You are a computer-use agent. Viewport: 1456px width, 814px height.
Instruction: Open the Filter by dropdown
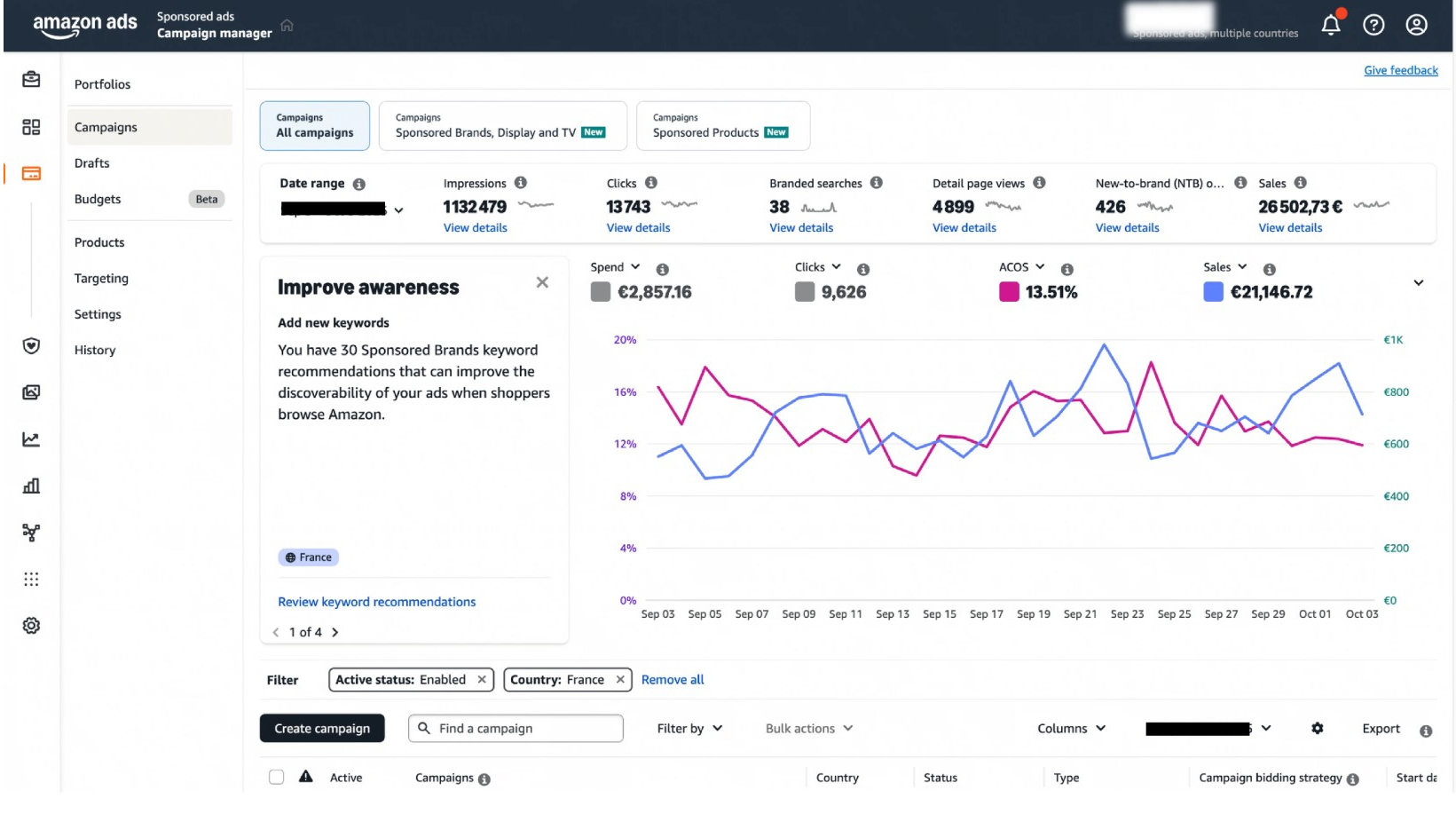[x=689, y=729]
